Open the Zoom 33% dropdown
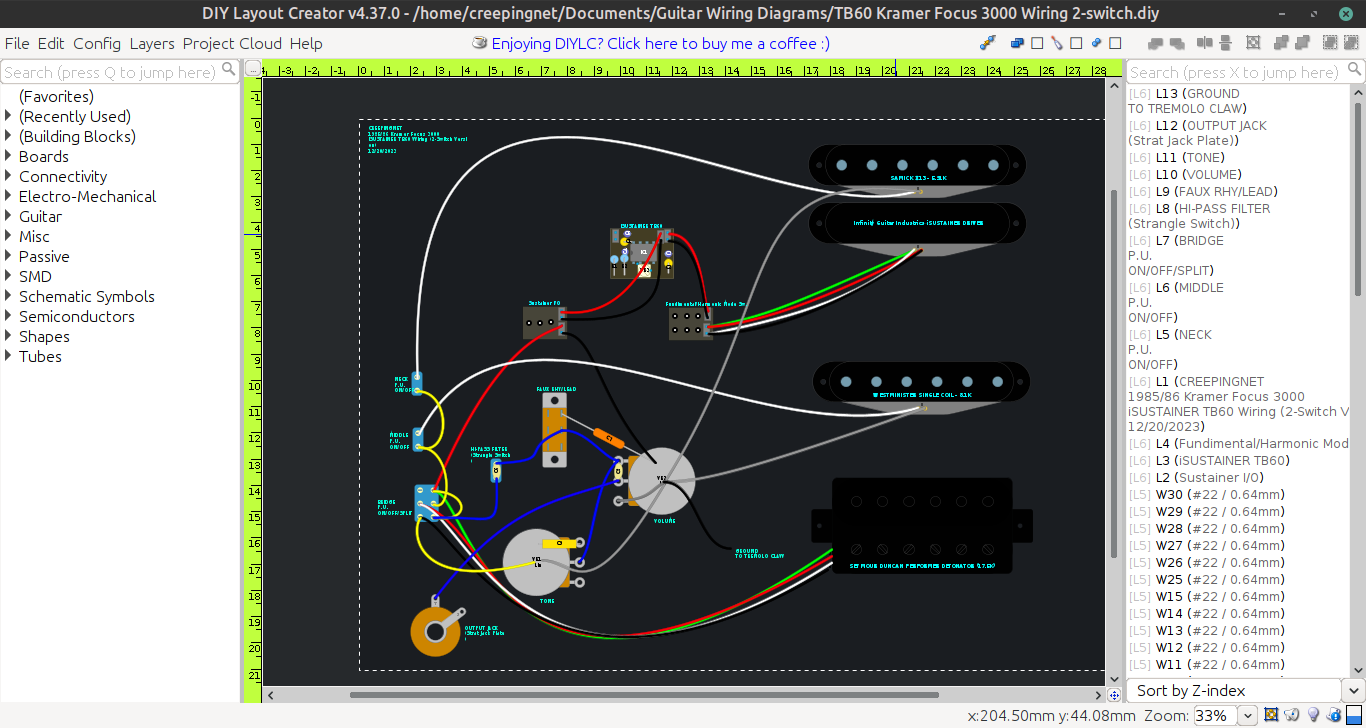Viewport: 1366px width, 728px height. pos(1247,715)
